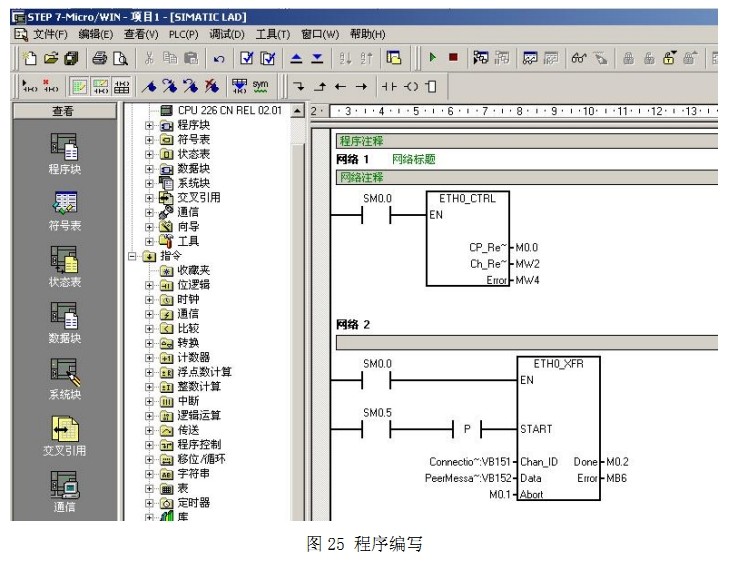Print with the printer toolbar icon

(x=99, y=58)
